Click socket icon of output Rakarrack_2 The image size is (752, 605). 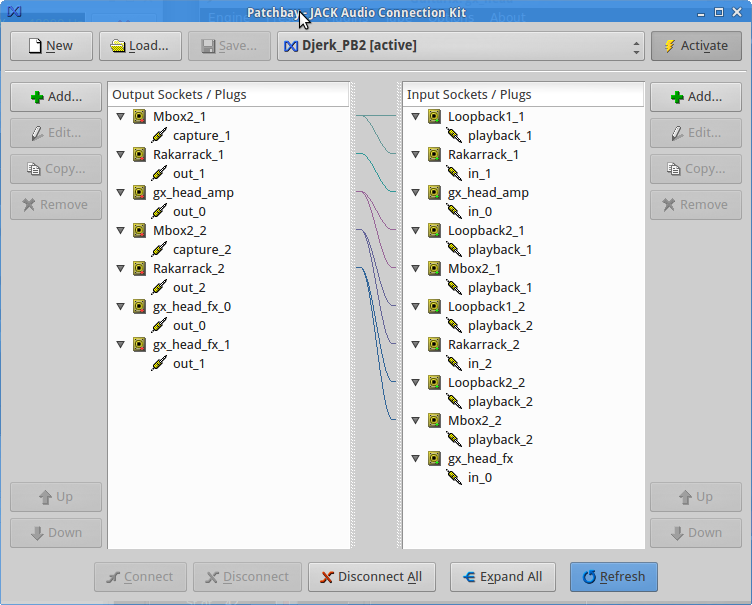[x=139, y=268]
